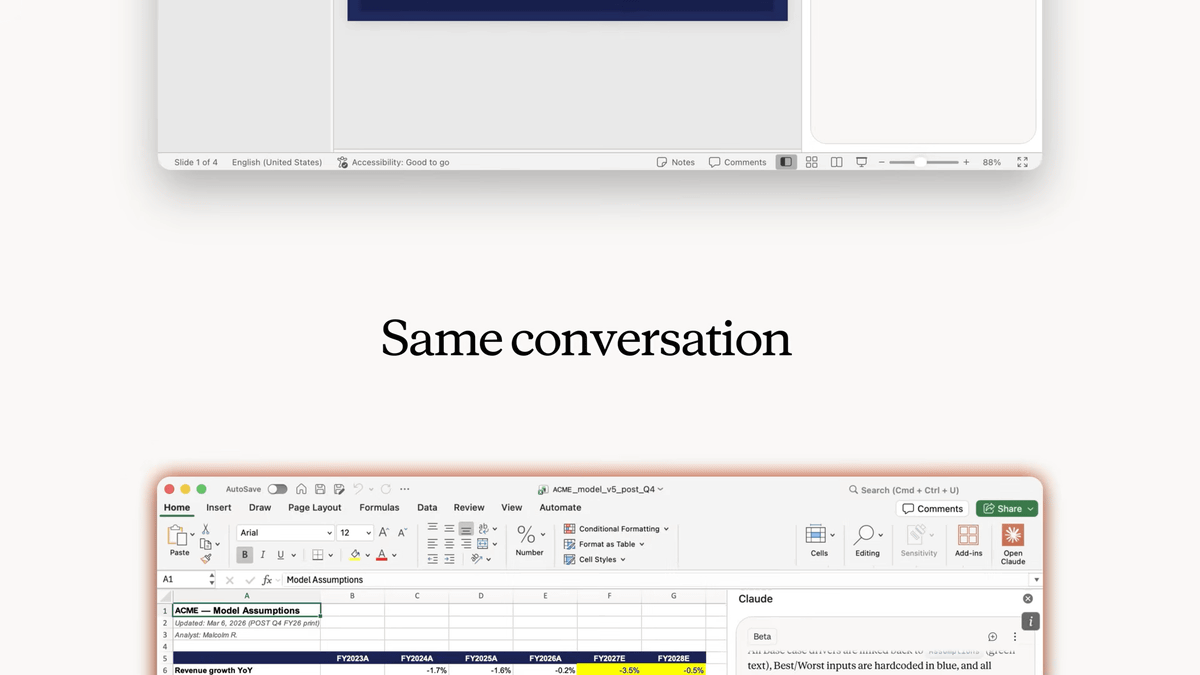Switch to the Formulas ribbon tab
The height and width of the screenshot is (675, 1200).
click(379, 508)
